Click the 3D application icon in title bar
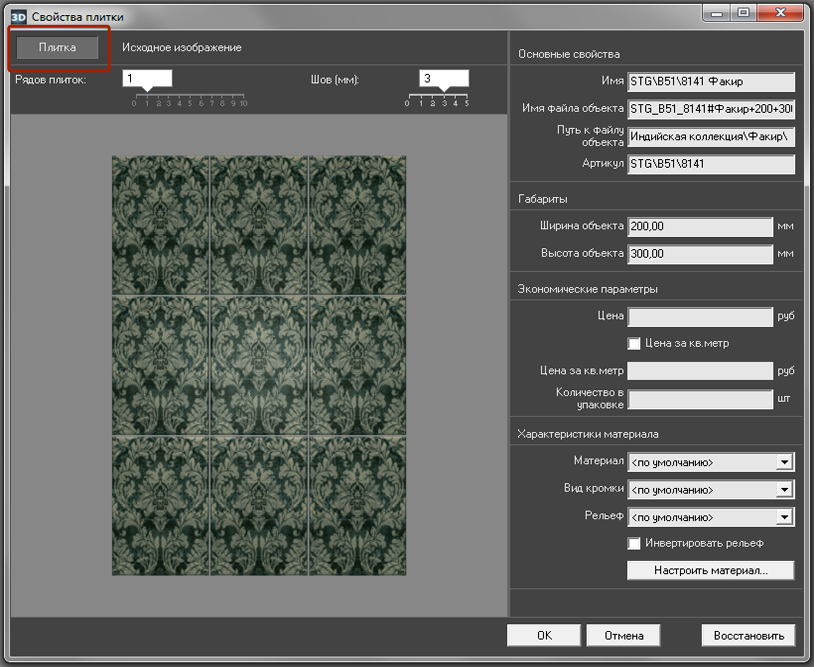 point(18,17)
